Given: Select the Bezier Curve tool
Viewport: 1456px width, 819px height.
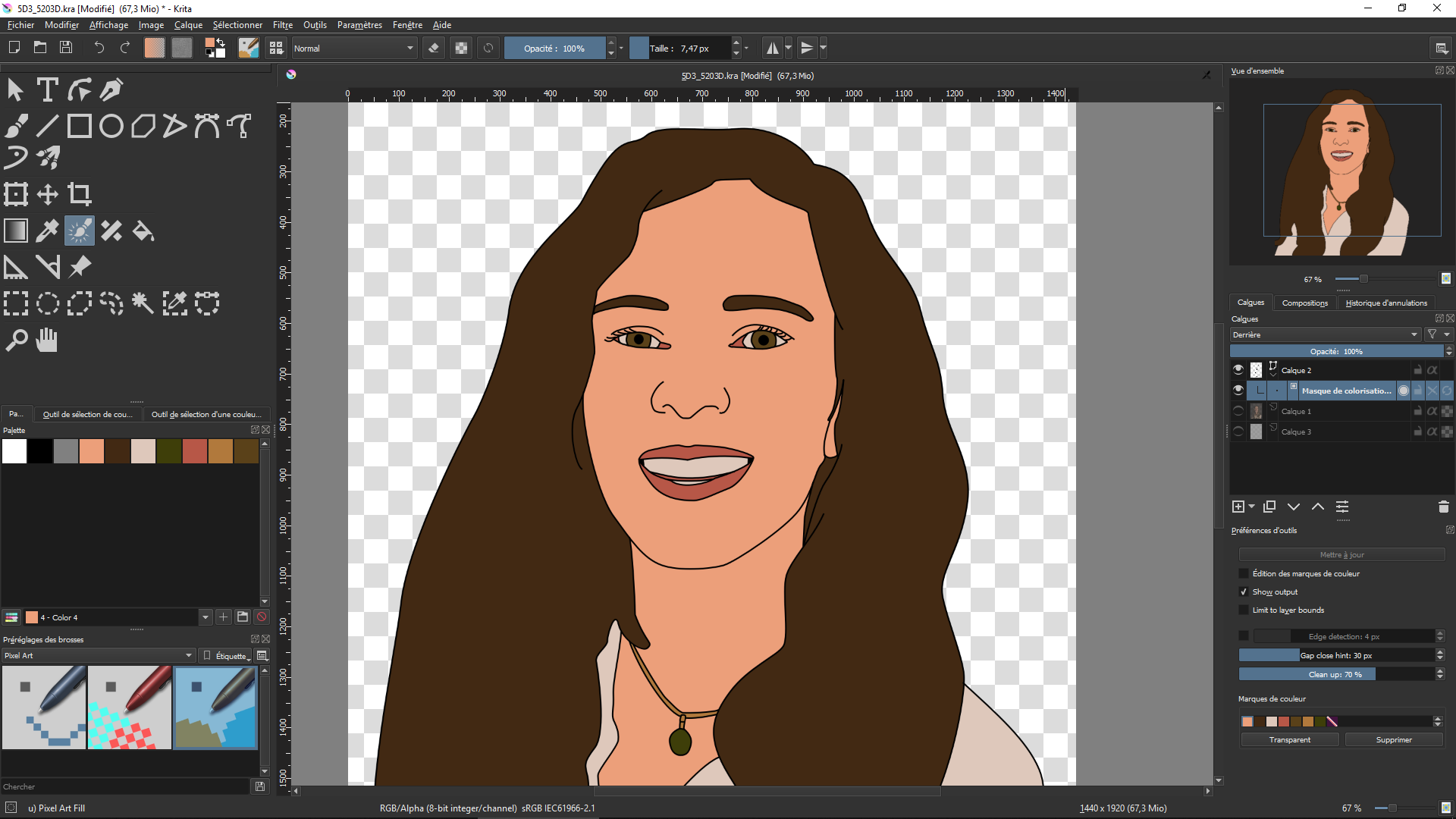Looking at the screenshot, I should 207,126.
